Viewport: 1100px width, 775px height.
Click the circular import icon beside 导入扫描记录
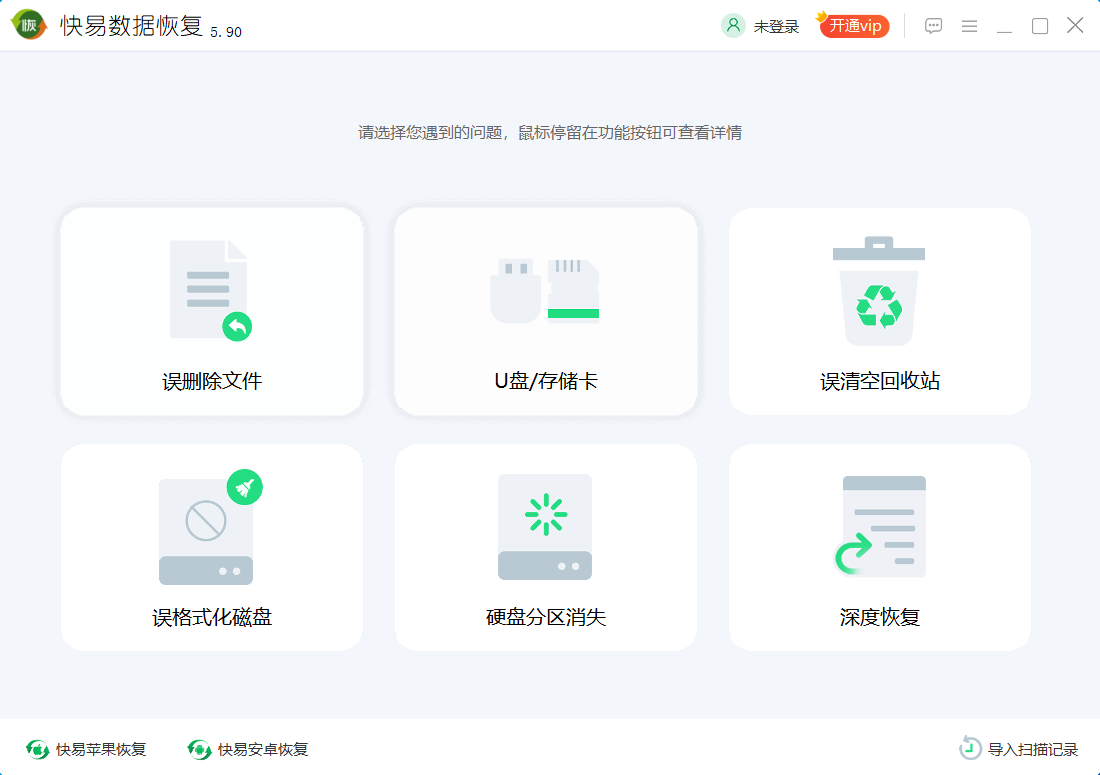click(x=968, y=746)
